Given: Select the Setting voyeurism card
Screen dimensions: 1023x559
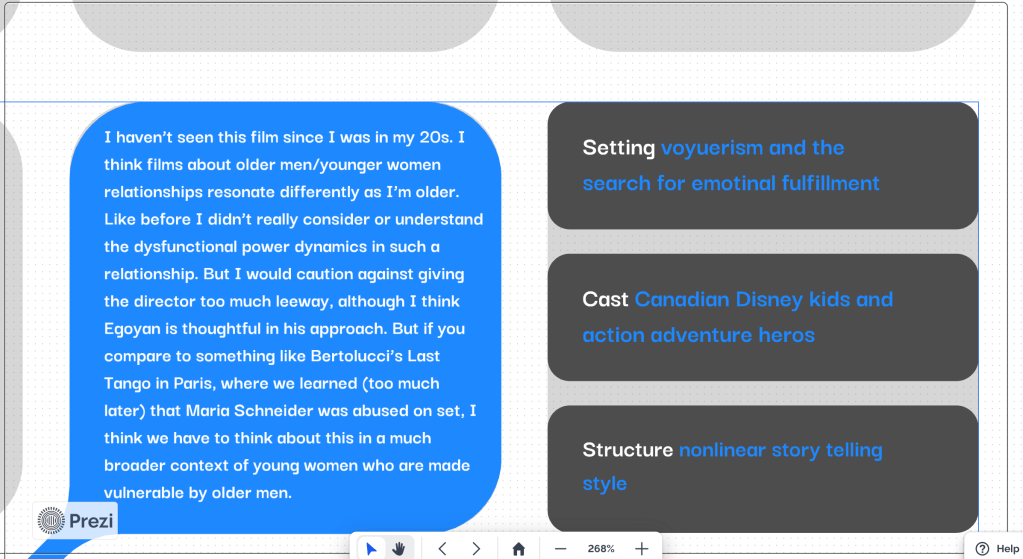Looking at the screenshot, I should tap(762, 165).
